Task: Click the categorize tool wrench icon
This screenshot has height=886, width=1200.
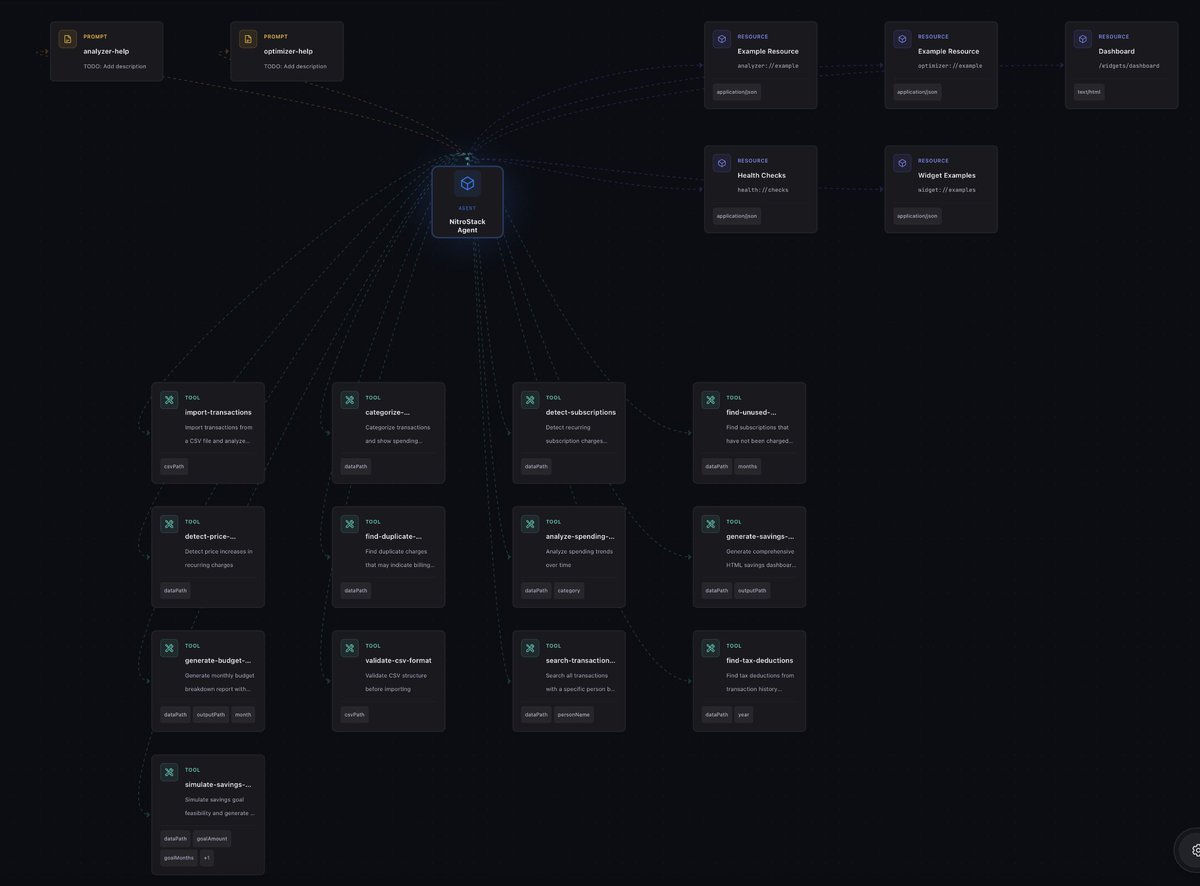Action: 349,400
